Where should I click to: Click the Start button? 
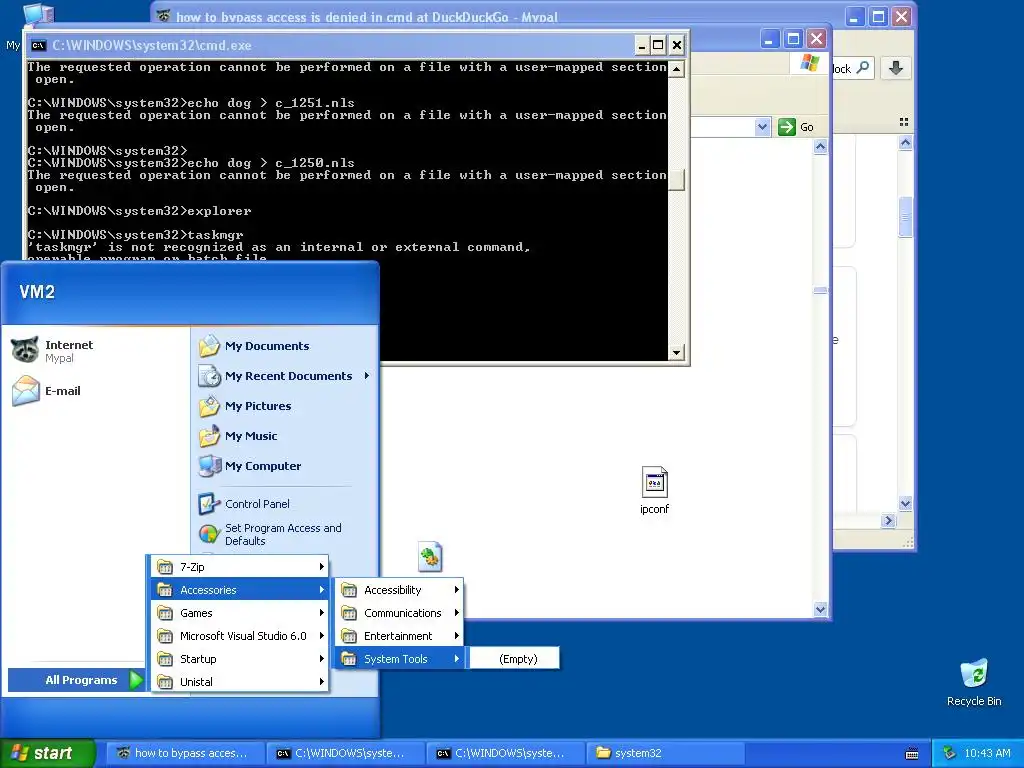coord(48,753)
